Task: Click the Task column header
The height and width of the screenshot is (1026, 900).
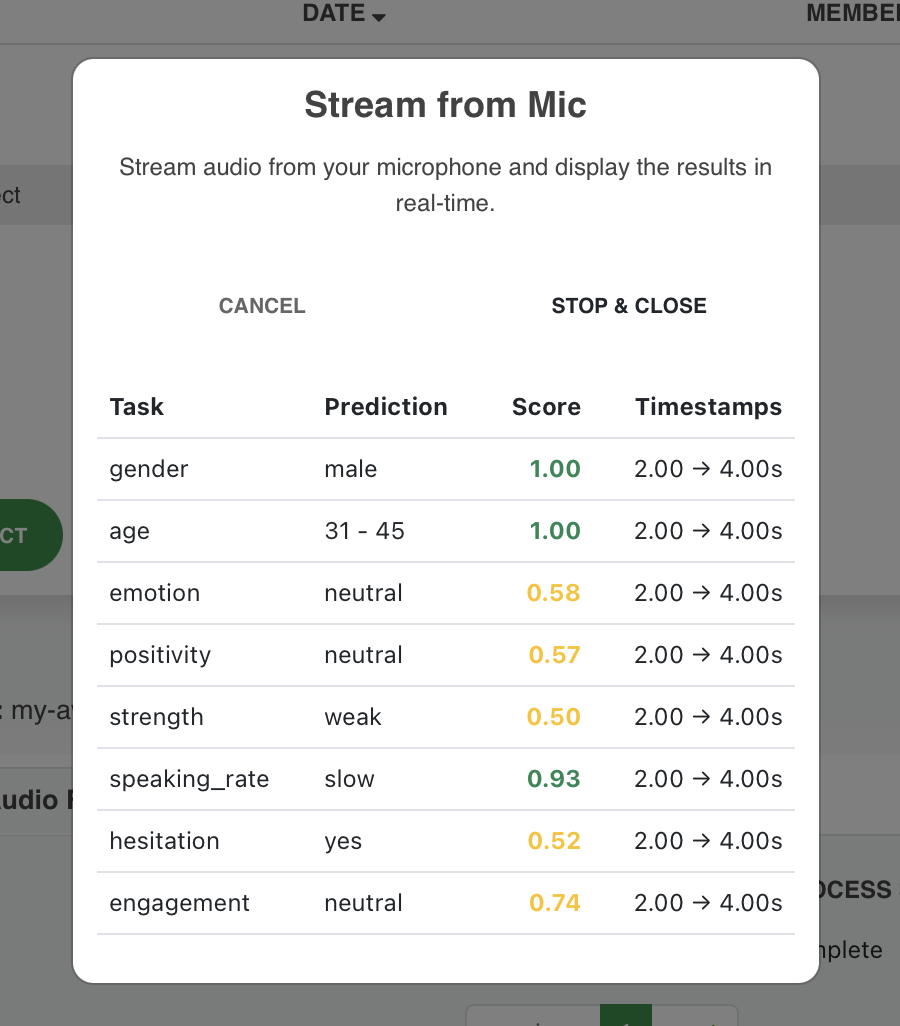Action: tap(136, 407)
